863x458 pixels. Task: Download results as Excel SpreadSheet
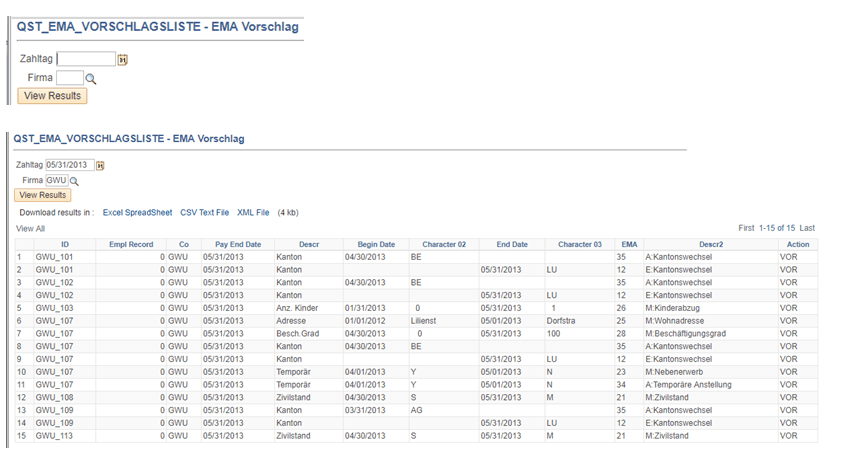[x=137, y=212]
